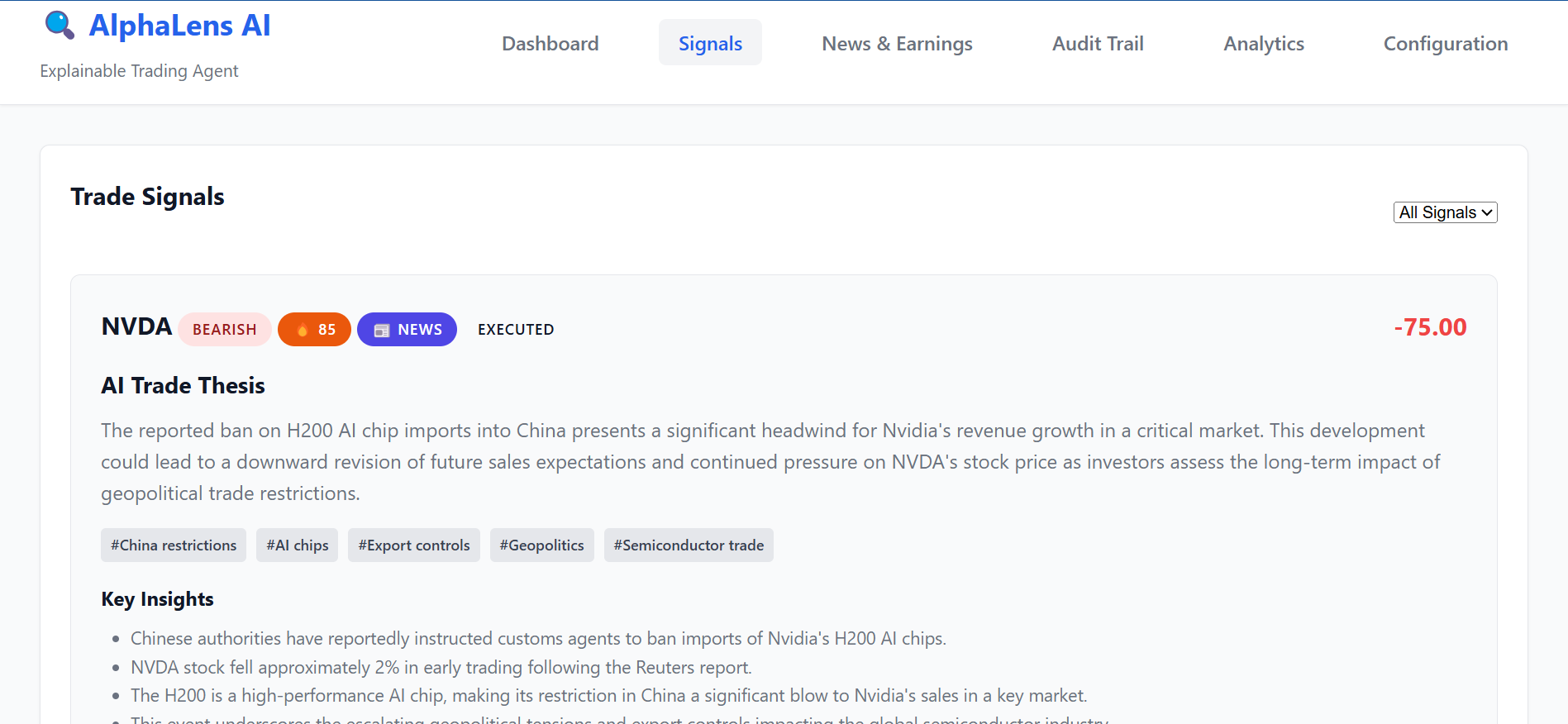Select the #Geopolitics tag
Viewport: 1568px width, 724px height.
click(x=542, y=545)
